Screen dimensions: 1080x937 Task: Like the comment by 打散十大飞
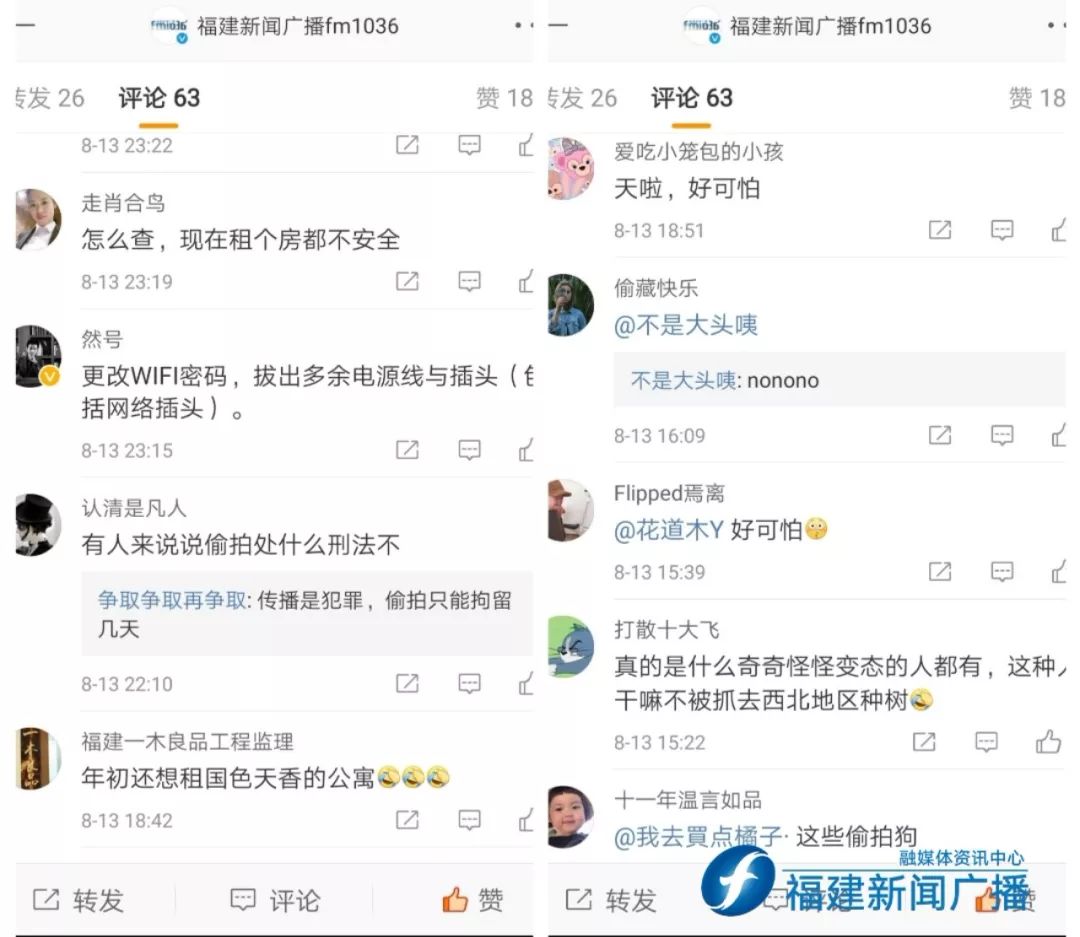click(x=1048, y=741)
